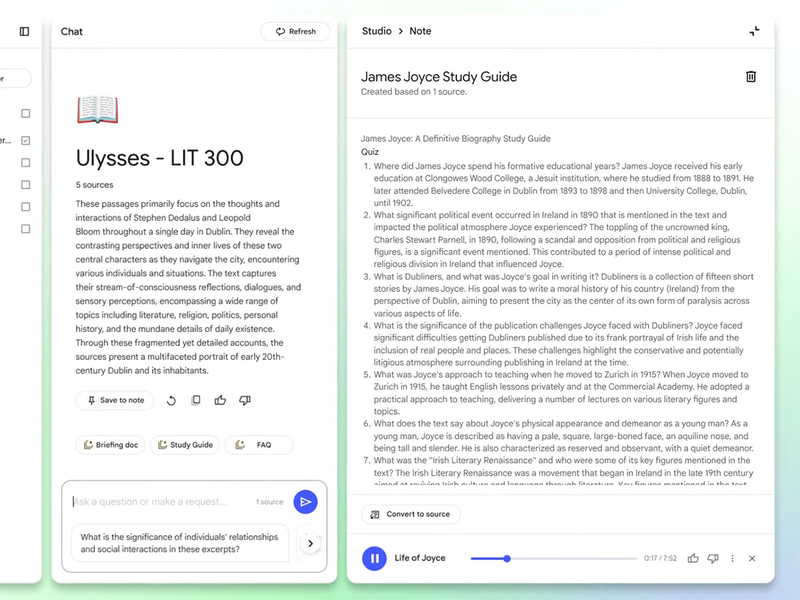The width and height of the screenshot is (800, 600).
Task: Close the Life of Joyce audio player
Action: point(752,559)
